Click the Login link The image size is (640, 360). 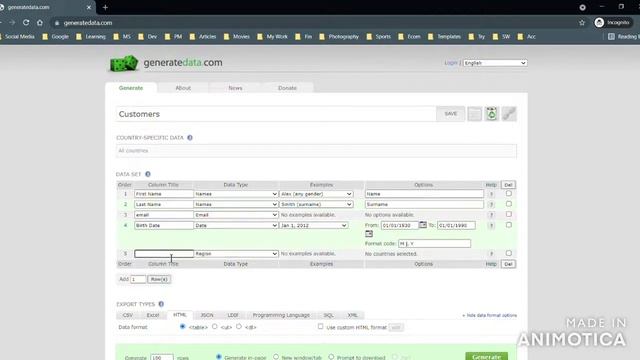click(x=451, y=63)
